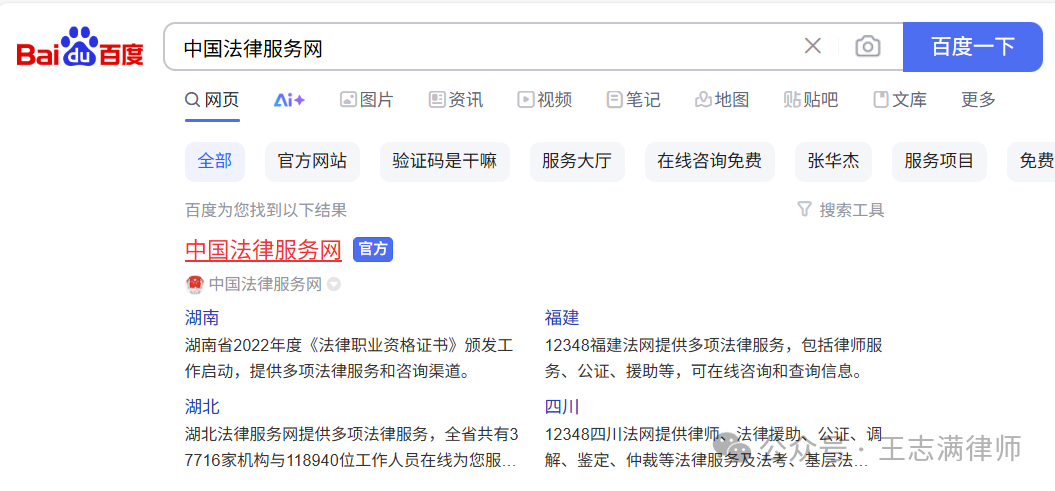1055x491 pixels.
Task: Expand the 更多 menu
Action: (978, 100)
